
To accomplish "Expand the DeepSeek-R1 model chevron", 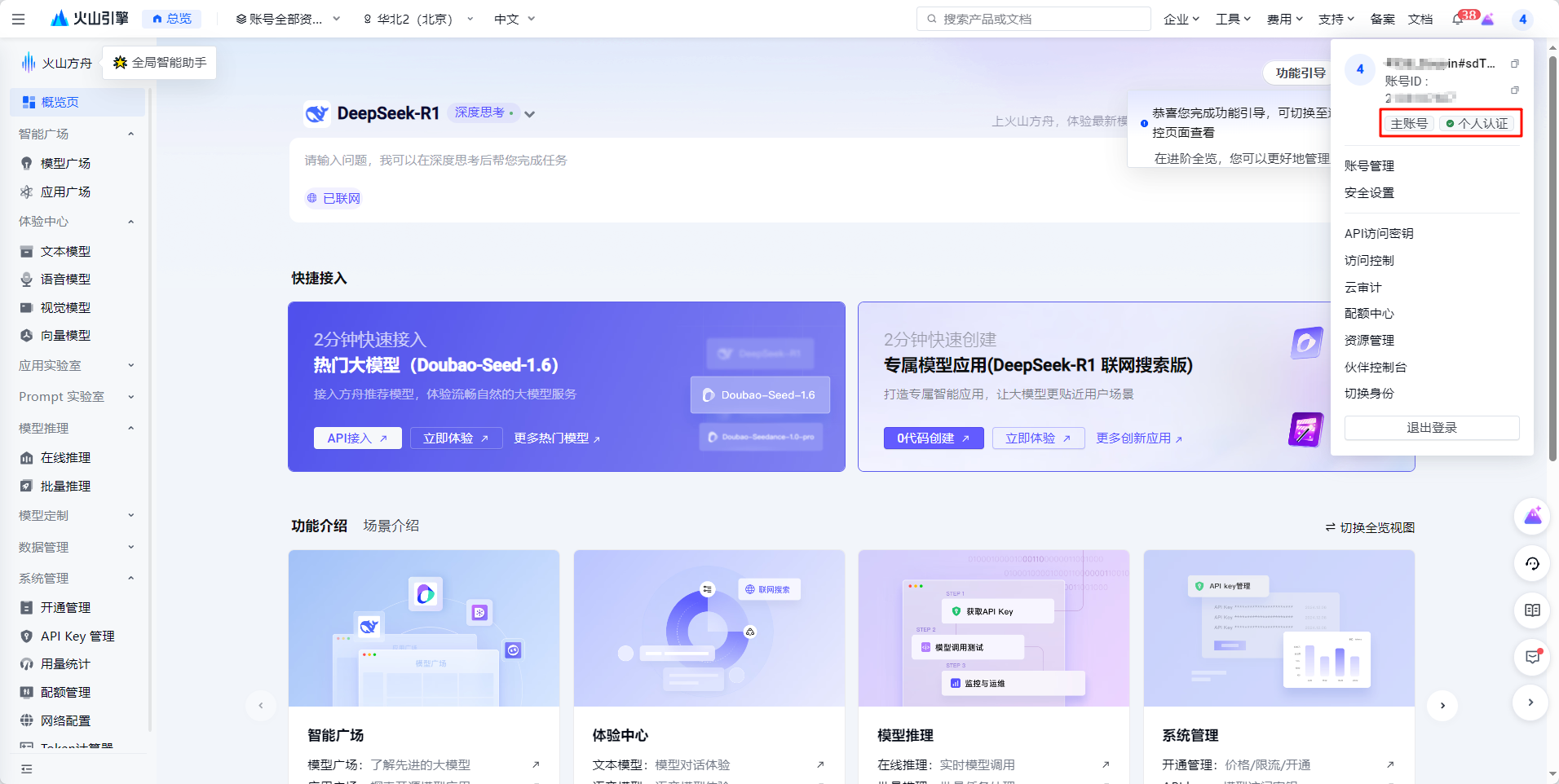I will tap(530, 114).
